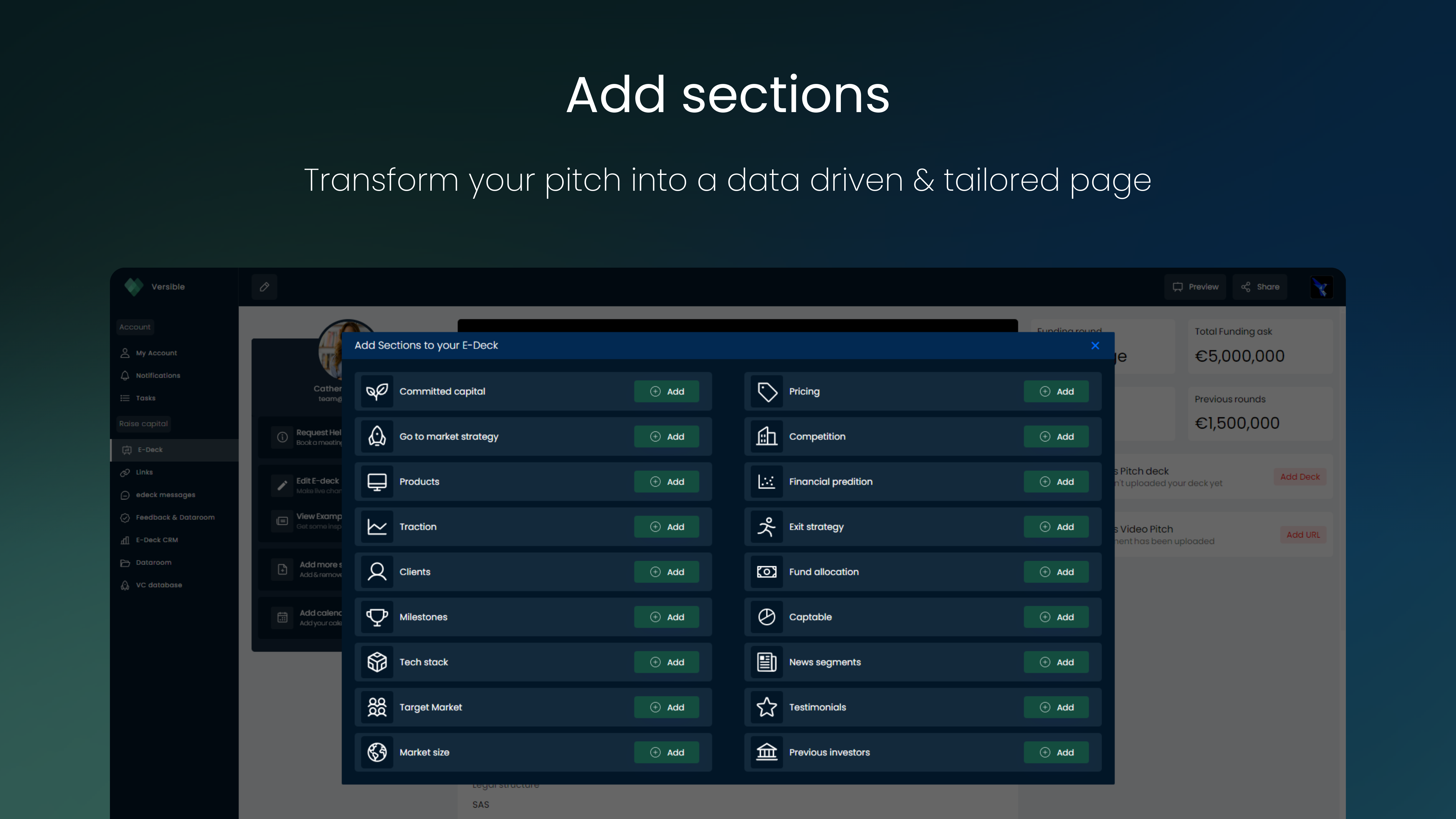Add the Market size section
This screenshot has width=1456, height=819.
pyautogui.click(x=666, y=752)
